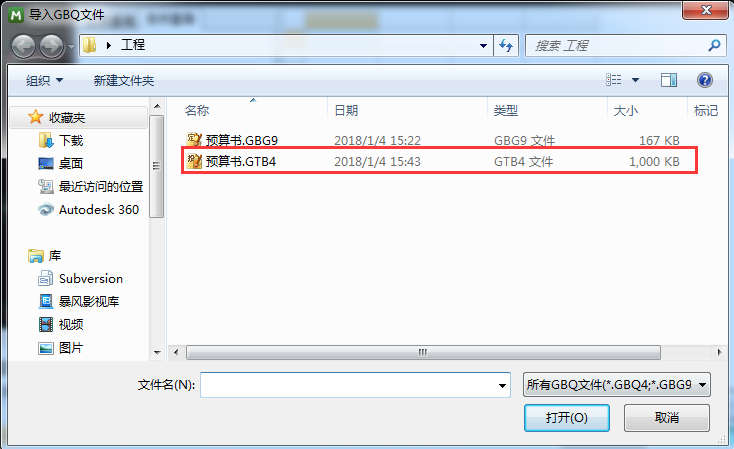The image size is (734, 449).
Task: Open the Autodesk 360 location
Action: click(88, 209)
